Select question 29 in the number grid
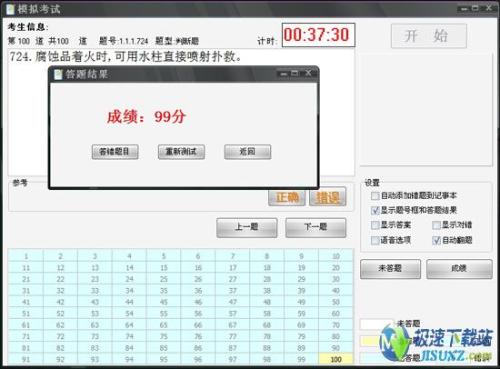Screen dimensions: 500x369 pyautogui.click(x=301, y=279)
